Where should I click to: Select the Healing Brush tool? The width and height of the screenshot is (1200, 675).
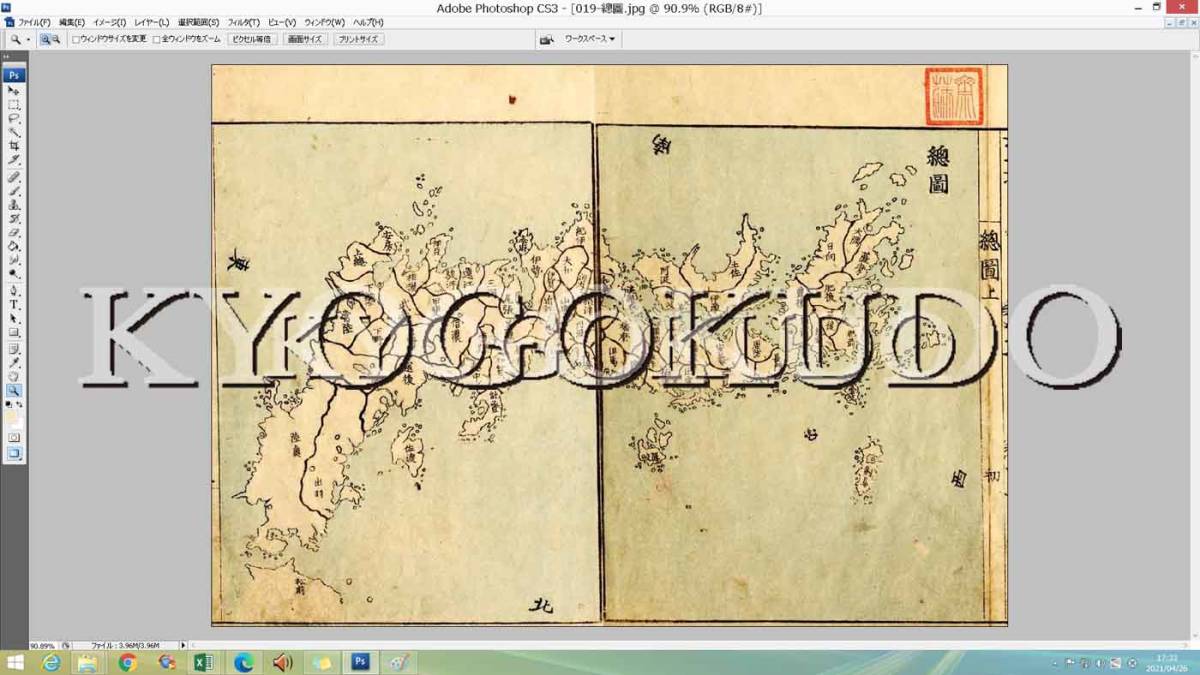pos(14,177)
